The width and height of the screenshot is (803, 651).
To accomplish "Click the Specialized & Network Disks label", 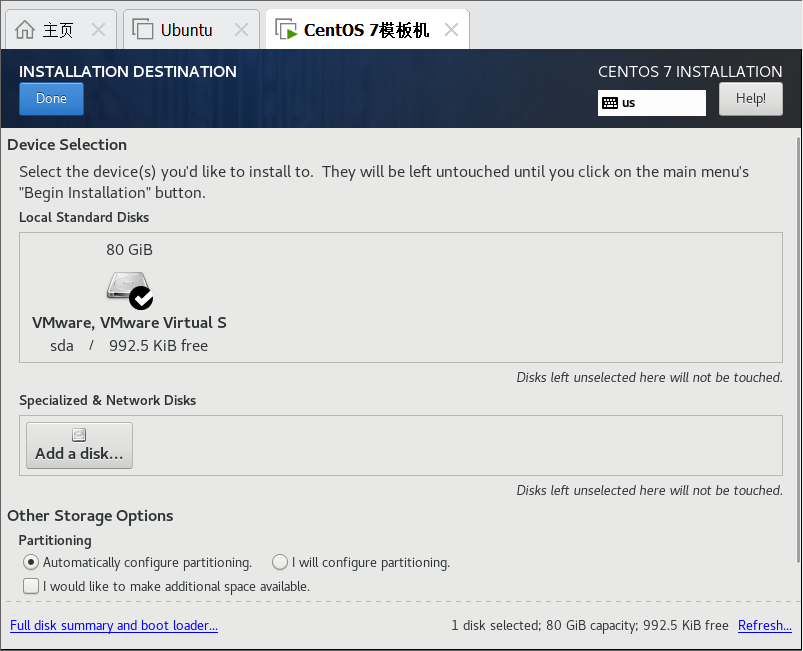I will (x=108, y=400).
